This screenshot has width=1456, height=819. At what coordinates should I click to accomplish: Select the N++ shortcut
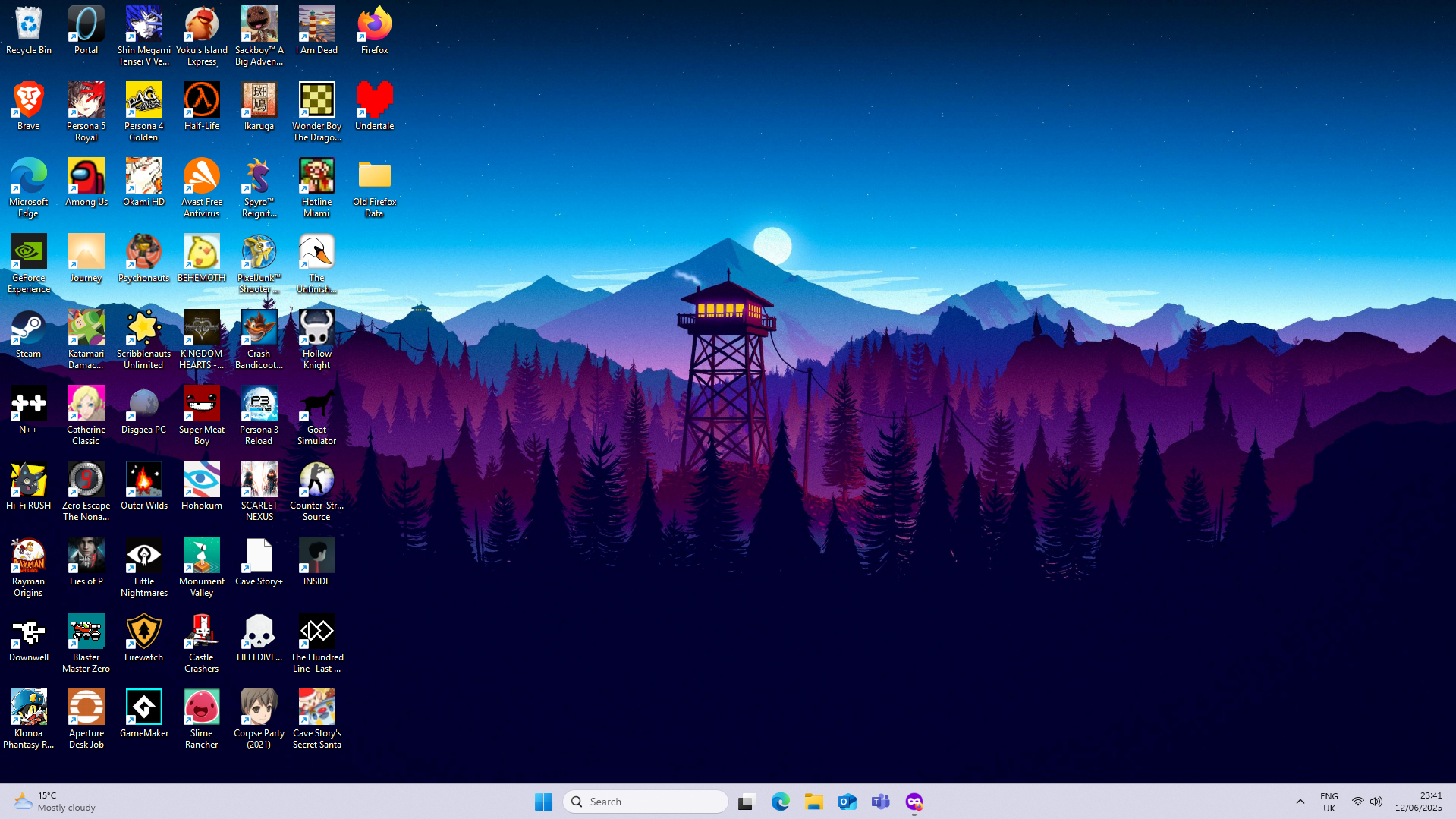29,404
